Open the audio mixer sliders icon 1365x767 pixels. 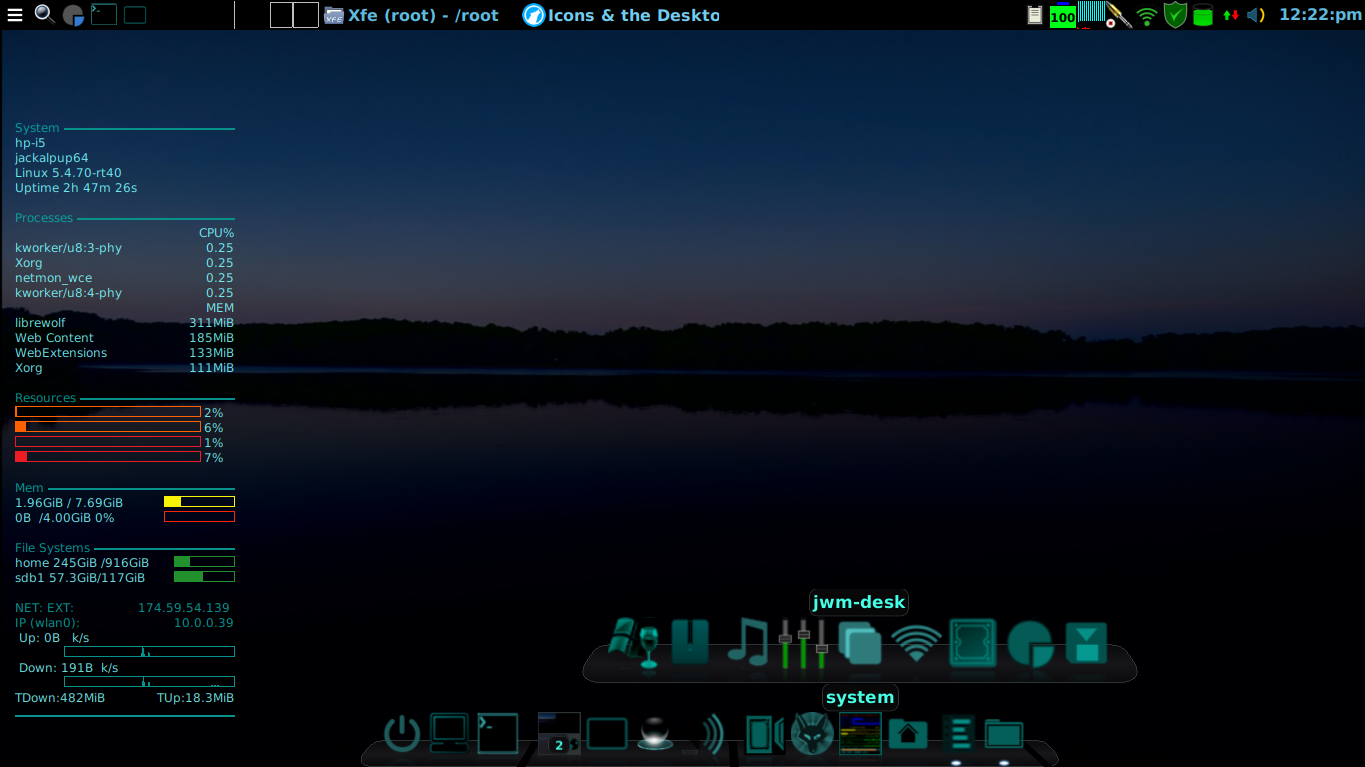click(x=803, y=643)
